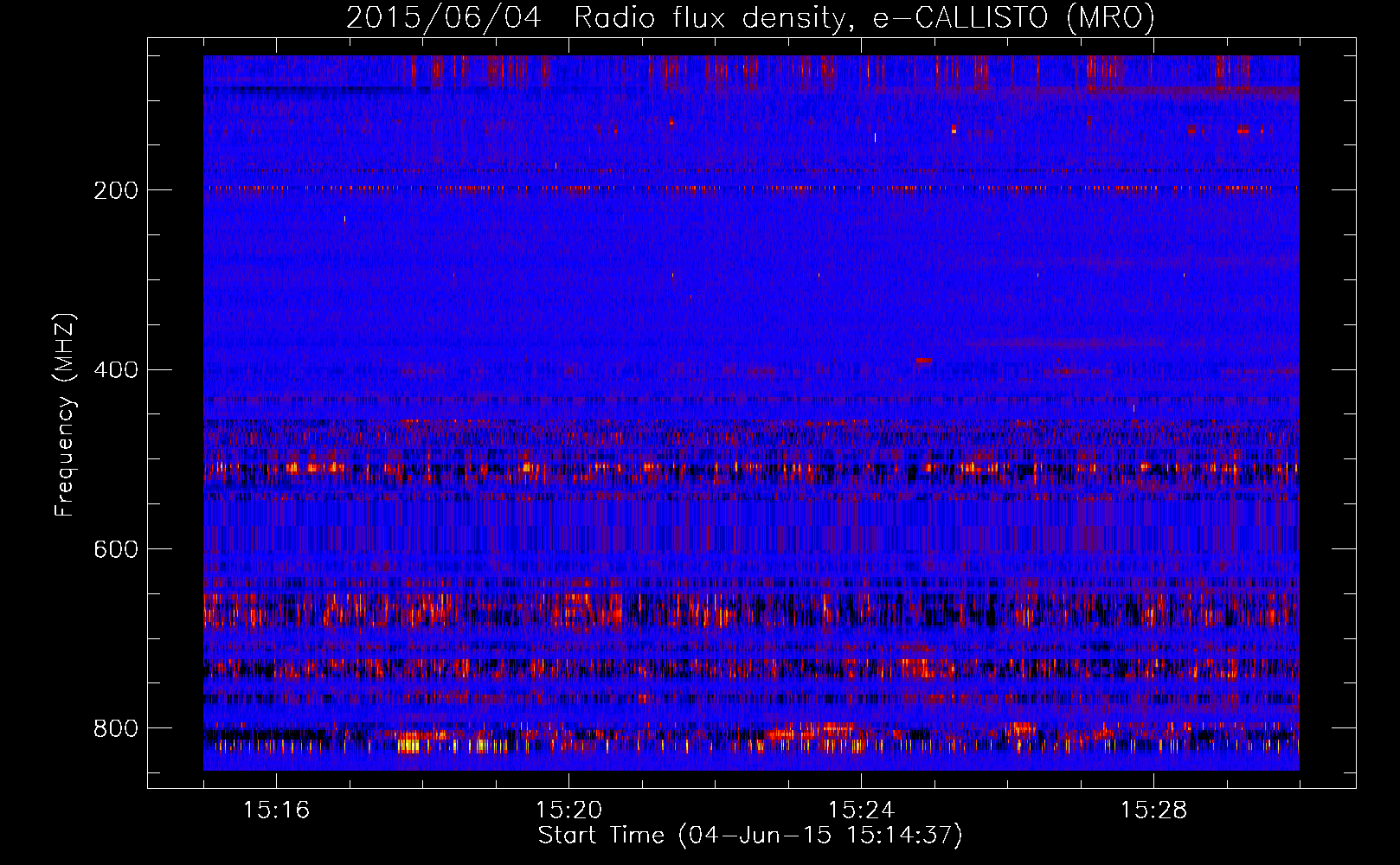1400x865 pixels.
Task: Click the 'Frequency (MHZ)' axis label
Action: click(65, 414)
